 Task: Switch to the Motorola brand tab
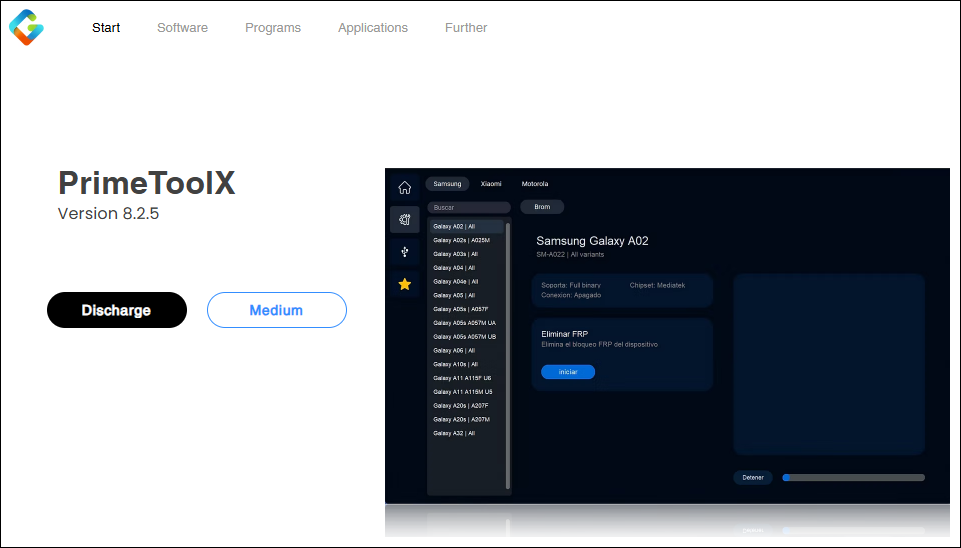(x=535, y=184)
